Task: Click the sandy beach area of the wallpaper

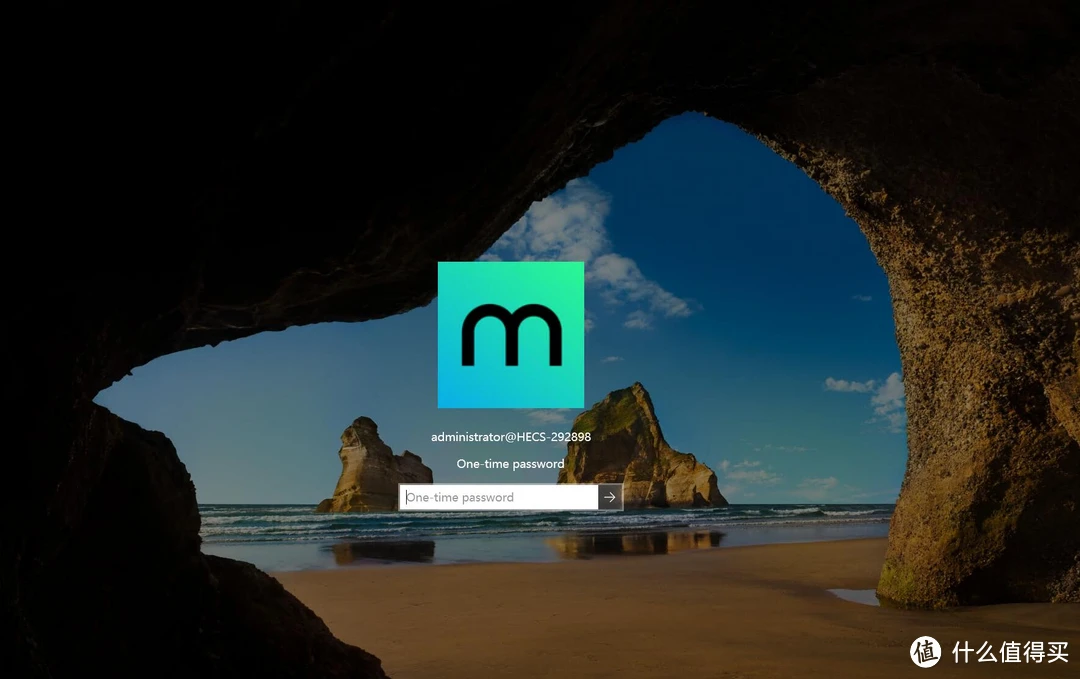Action: pos(600,610)
